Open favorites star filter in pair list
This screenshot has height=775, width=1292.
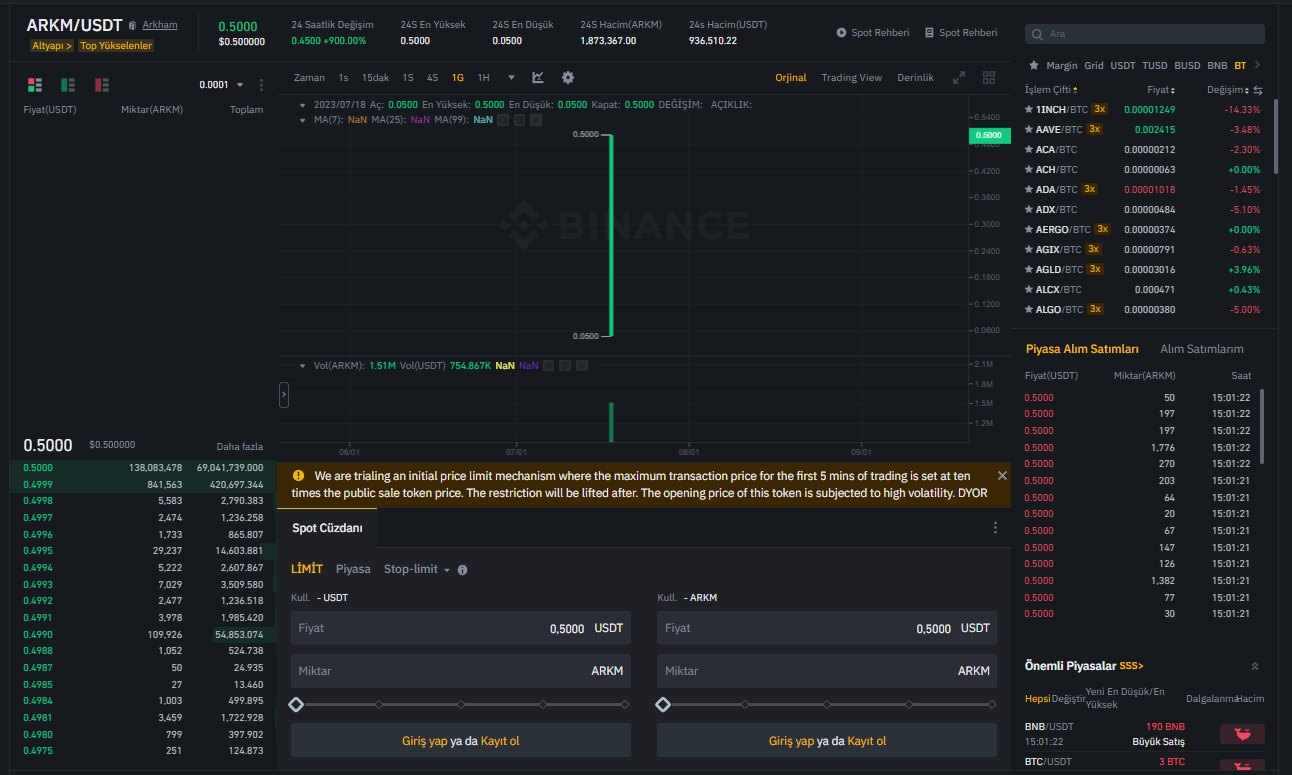point(1033,65)
